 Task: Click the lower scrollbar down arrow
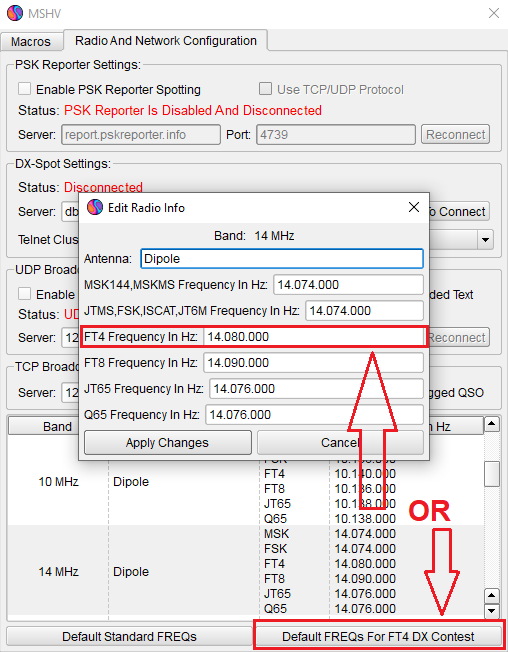pos(492,611)
